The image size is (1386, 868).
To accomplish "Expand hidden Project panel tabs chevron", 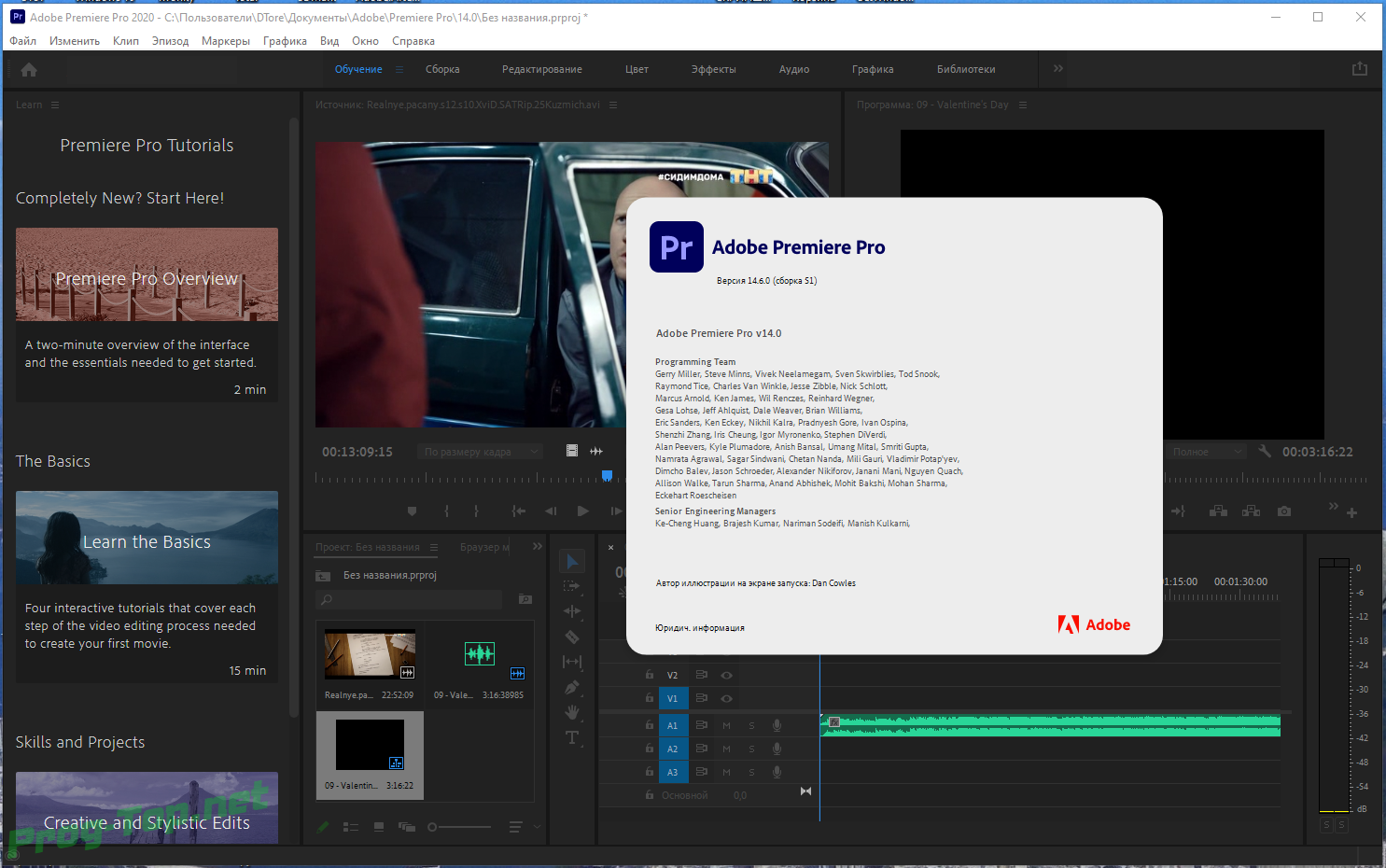I will [538, 546].
